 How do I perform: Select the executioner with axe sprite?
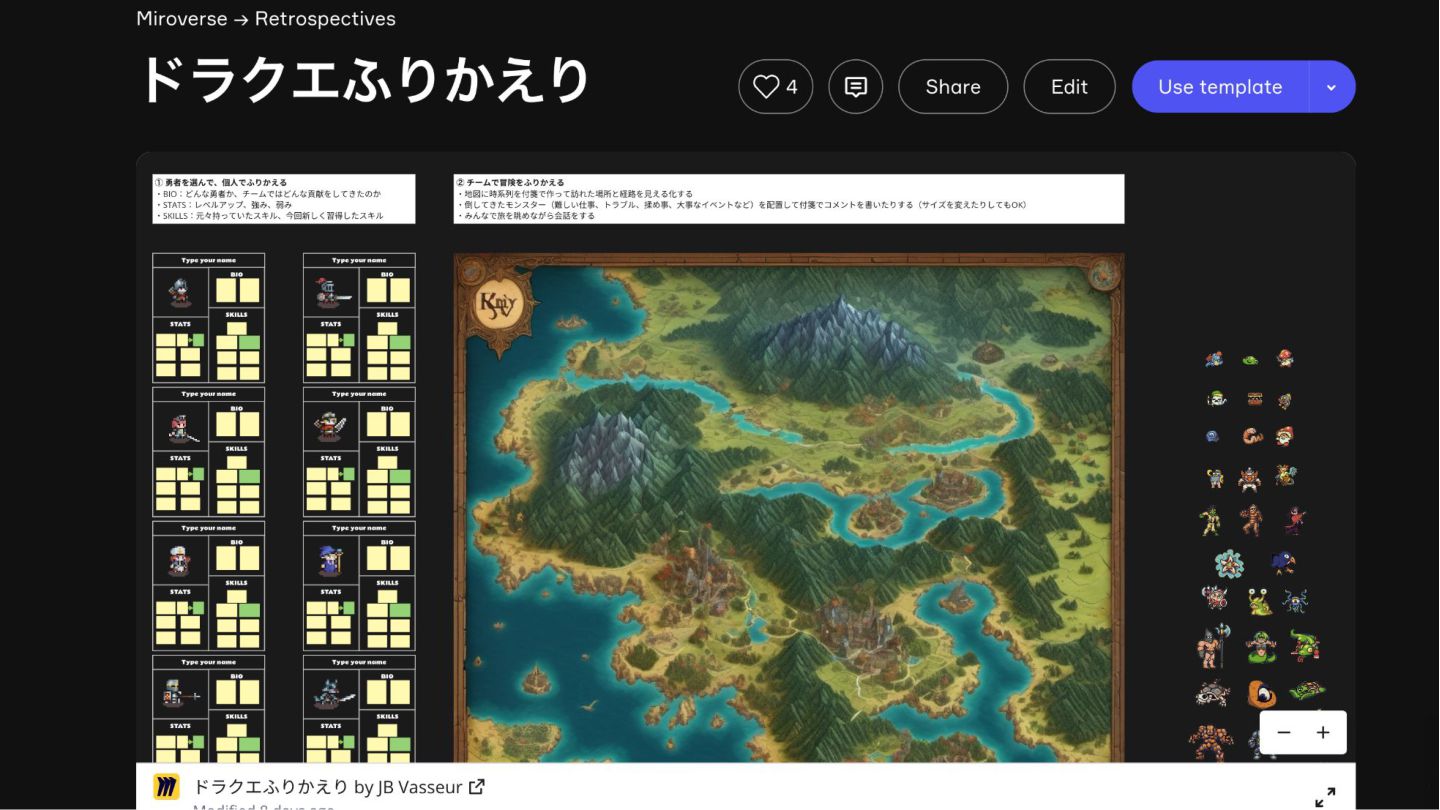[1215, 647]
